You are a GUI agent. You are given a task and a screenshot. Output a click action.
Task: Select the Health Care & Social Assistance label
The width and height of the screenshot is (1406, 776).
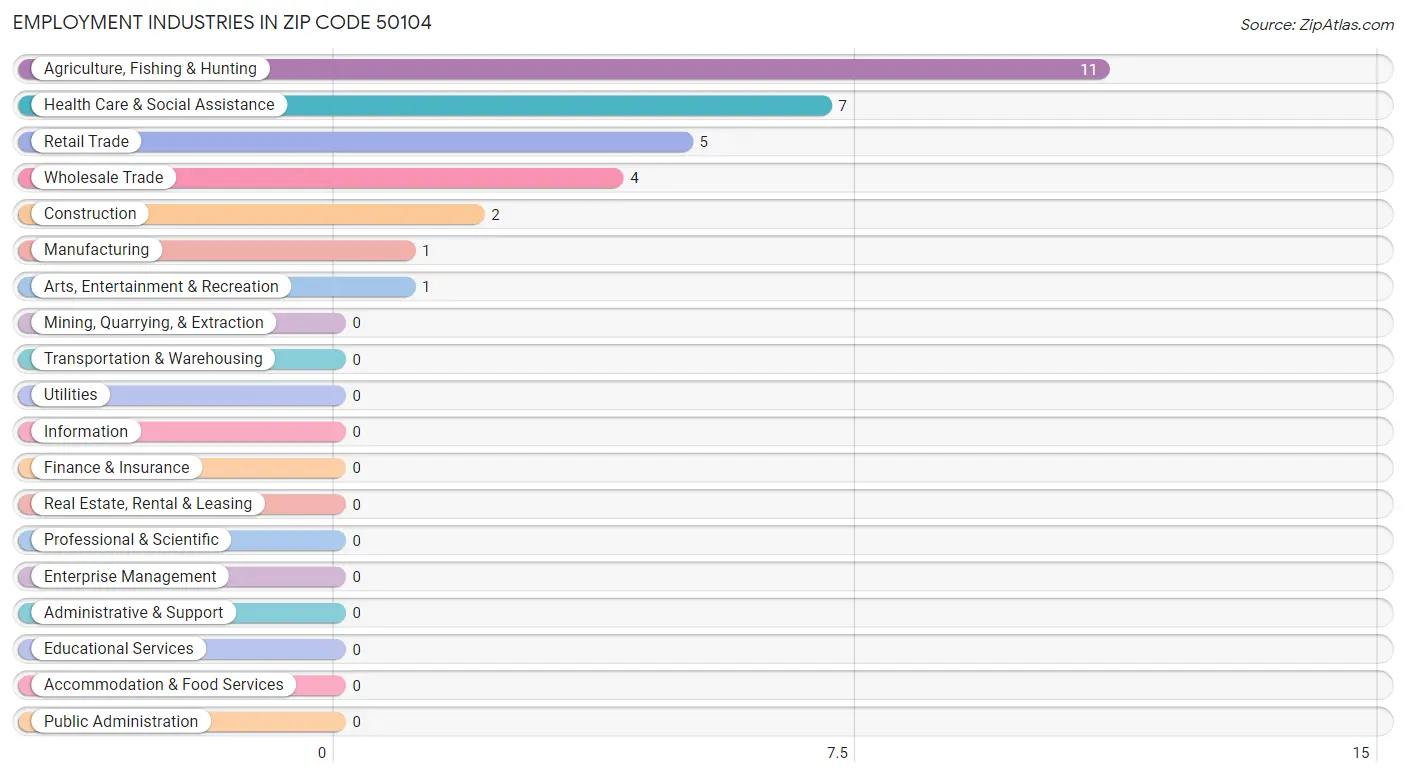(159, 105)
